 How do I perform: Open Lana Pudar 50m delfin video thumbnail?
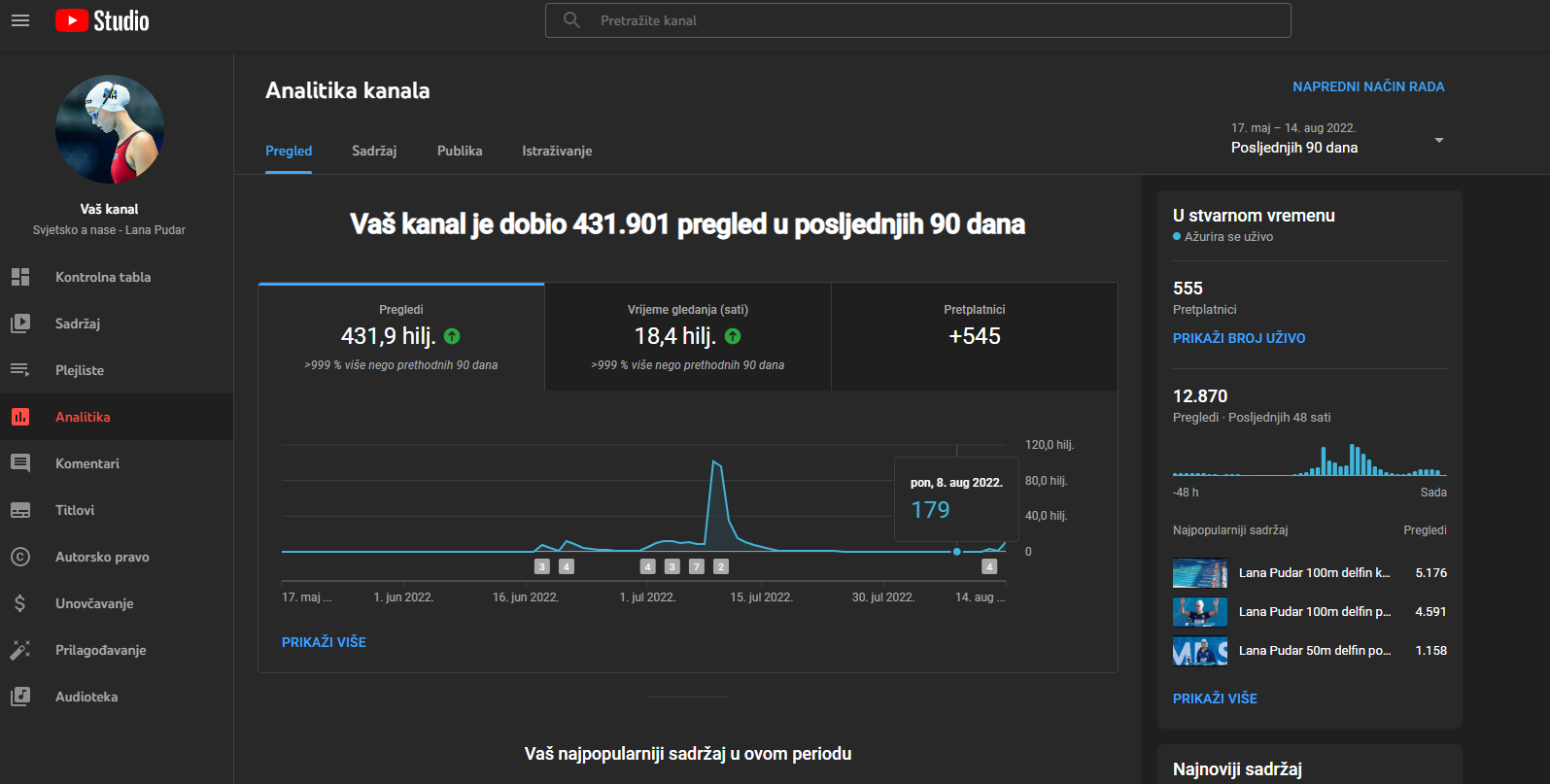[1200, 651]
